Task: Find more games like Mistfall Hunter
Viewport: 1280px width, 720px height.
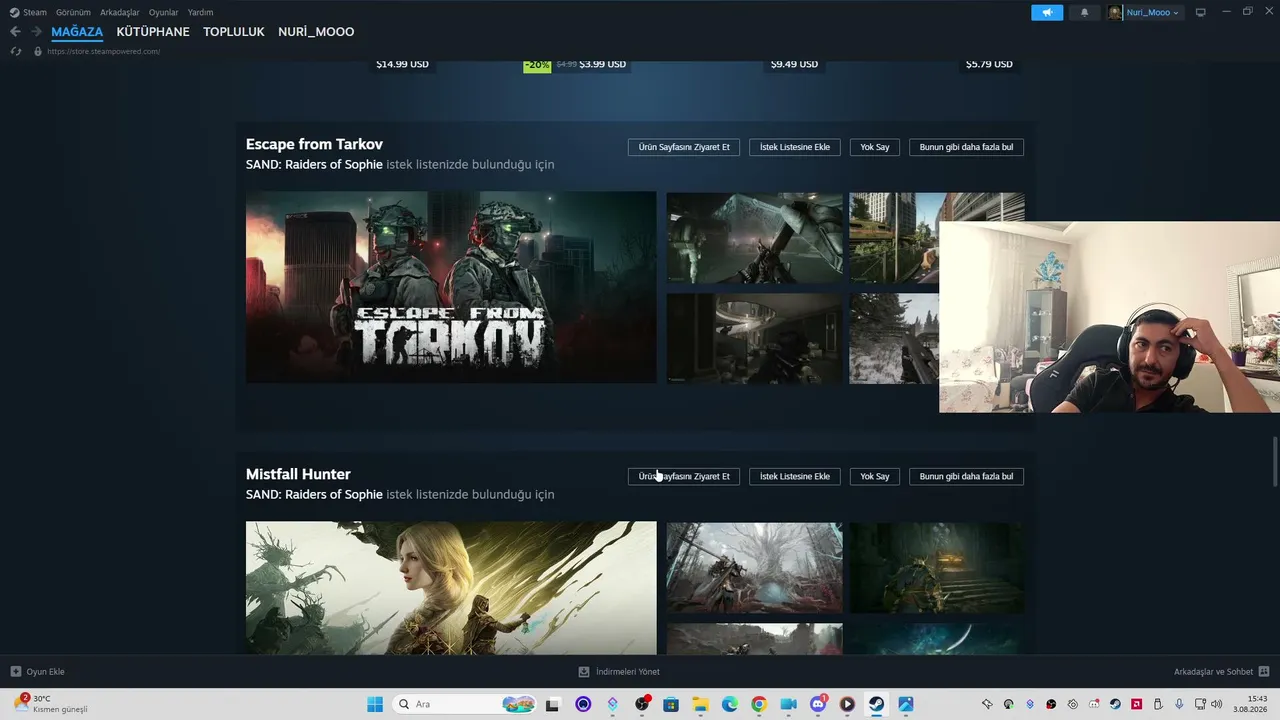Action: pyautogui.click(x=966, y=476)
